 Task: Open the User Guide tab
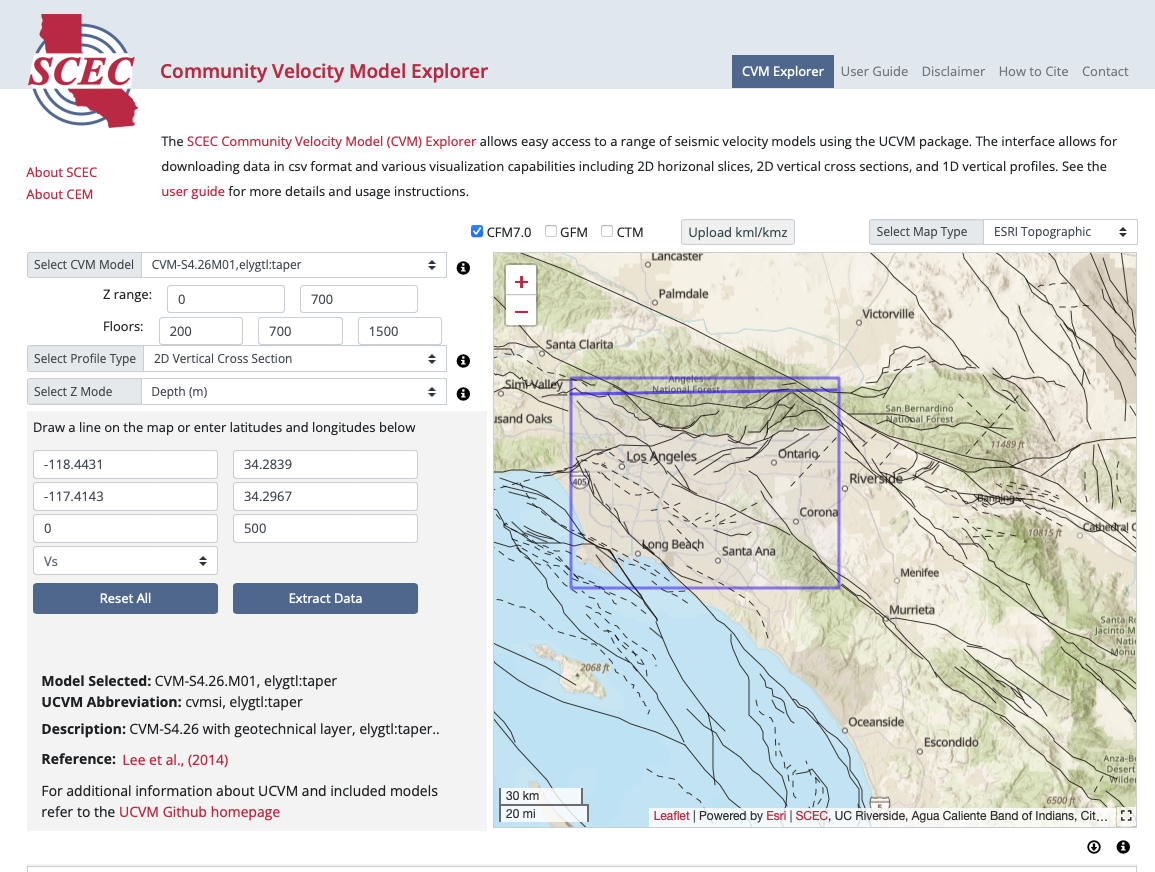[x=874, y=71]
